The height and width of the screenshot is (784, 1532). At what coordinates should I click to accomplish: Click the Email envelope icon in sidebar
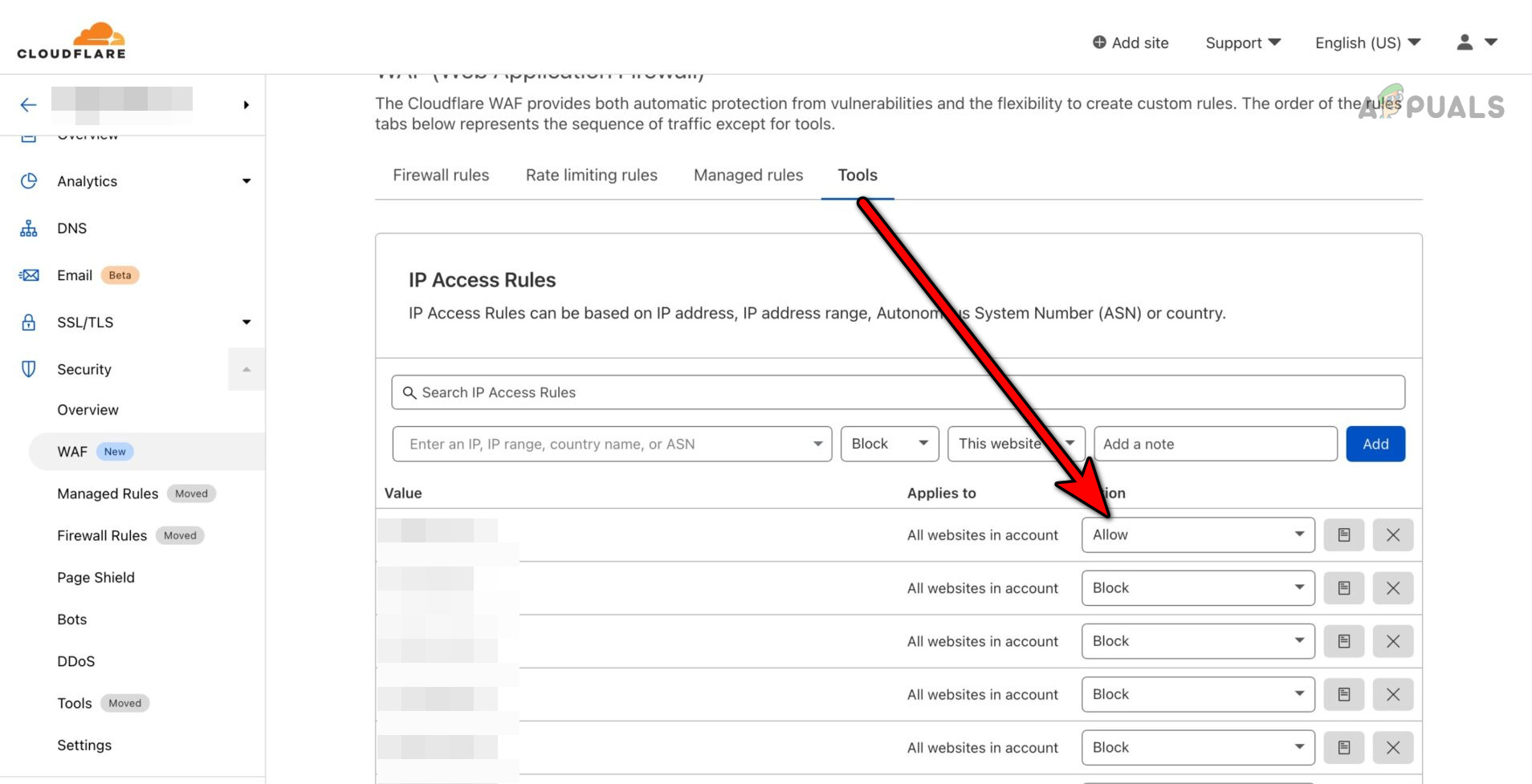click(28, 274)
